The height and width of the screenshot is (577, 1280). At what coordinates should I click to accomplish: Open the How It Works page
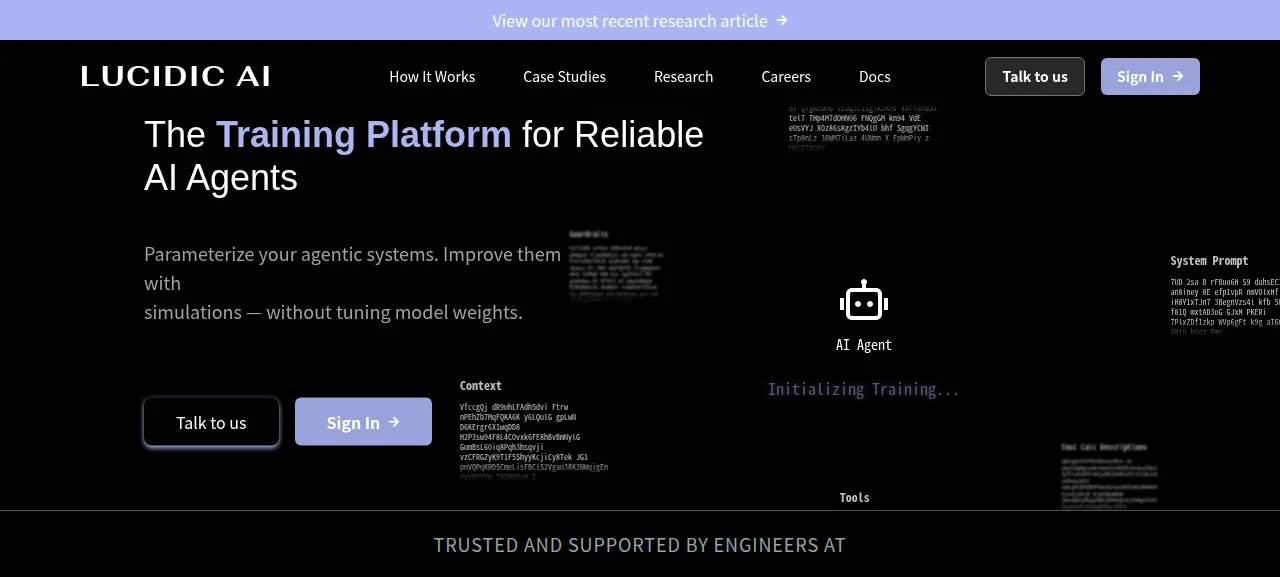pyautogui.click(x=432, y=77)
